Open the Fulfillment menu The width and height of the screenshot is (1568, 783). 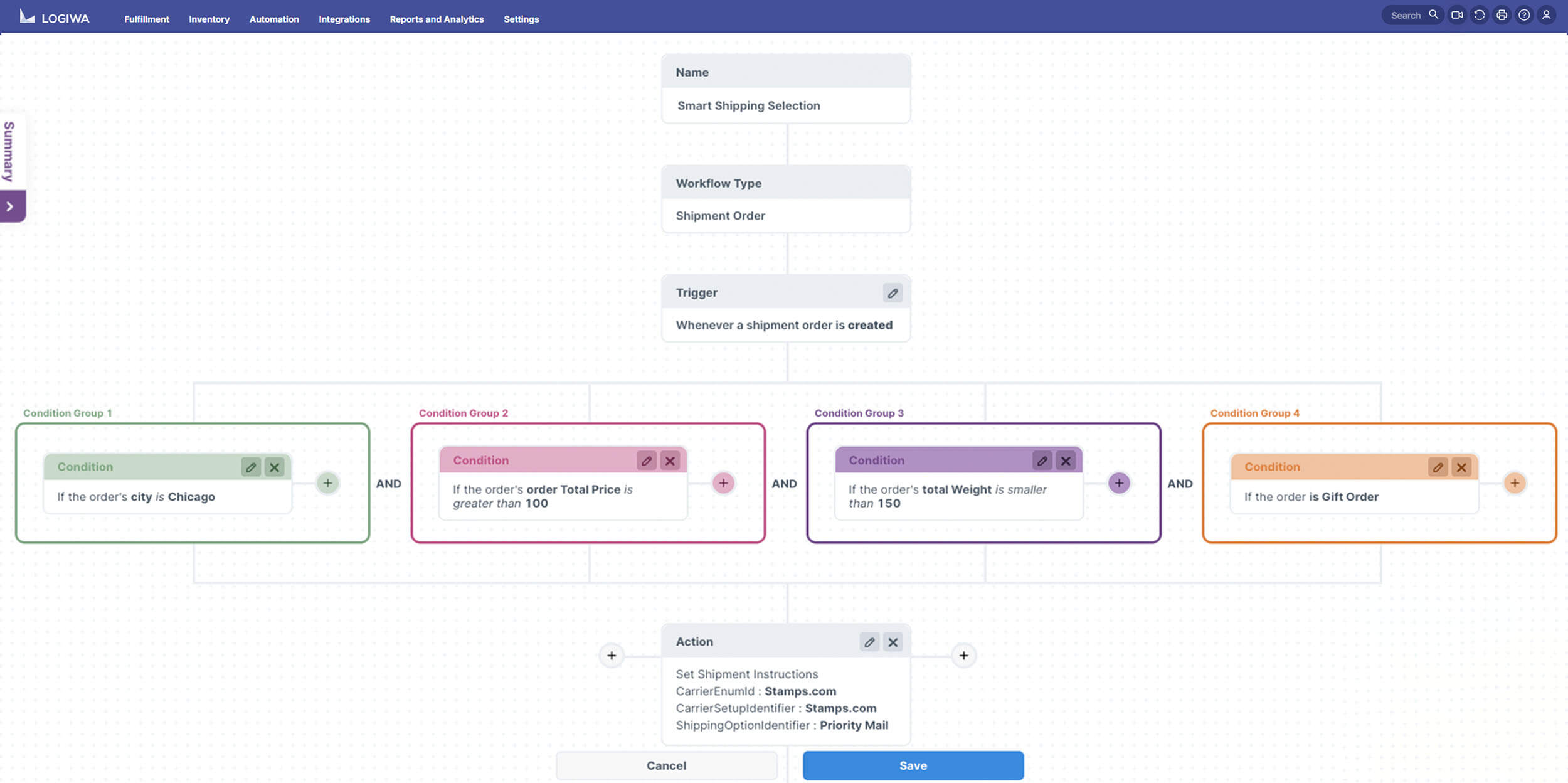pyautogui.click(x=146, y=19)
